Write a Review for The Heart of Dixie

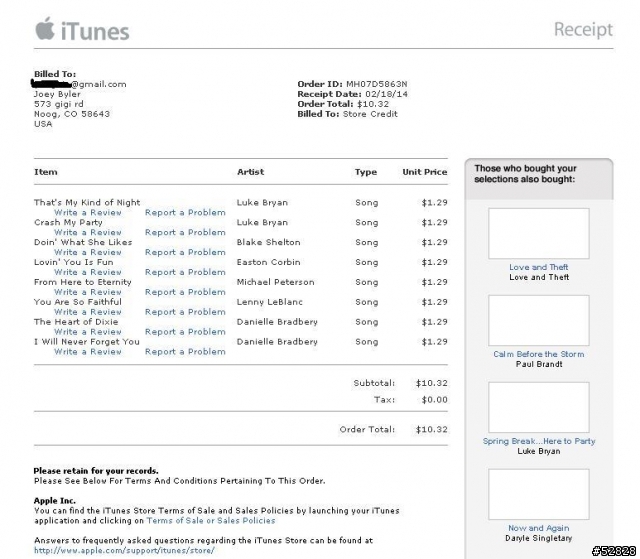coord(88,332)
